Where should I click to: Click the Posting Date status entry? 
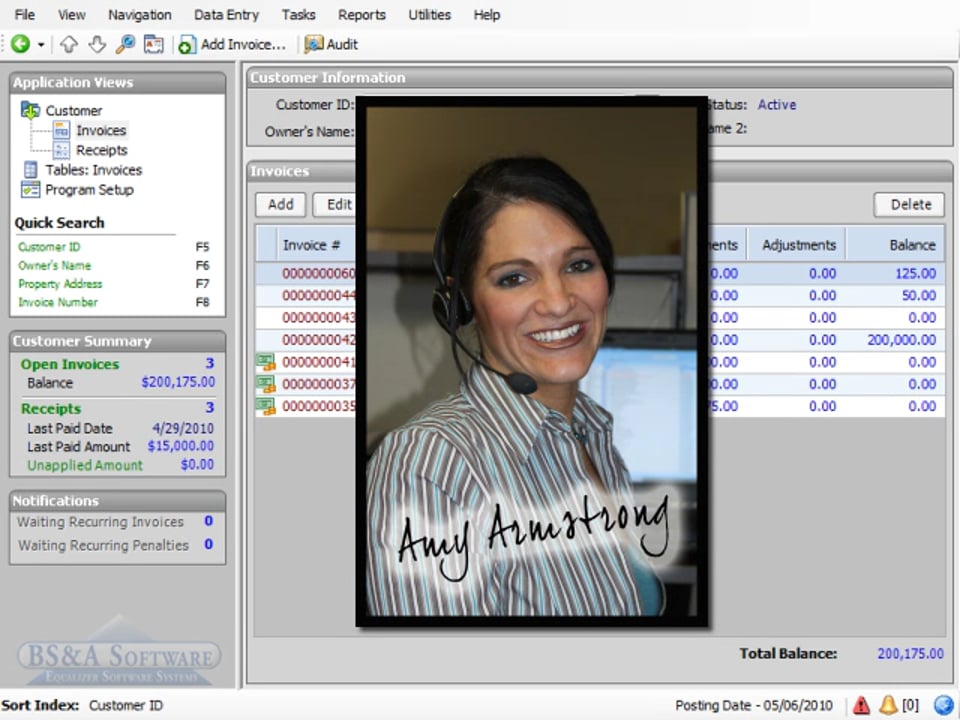tap(754, 705)
